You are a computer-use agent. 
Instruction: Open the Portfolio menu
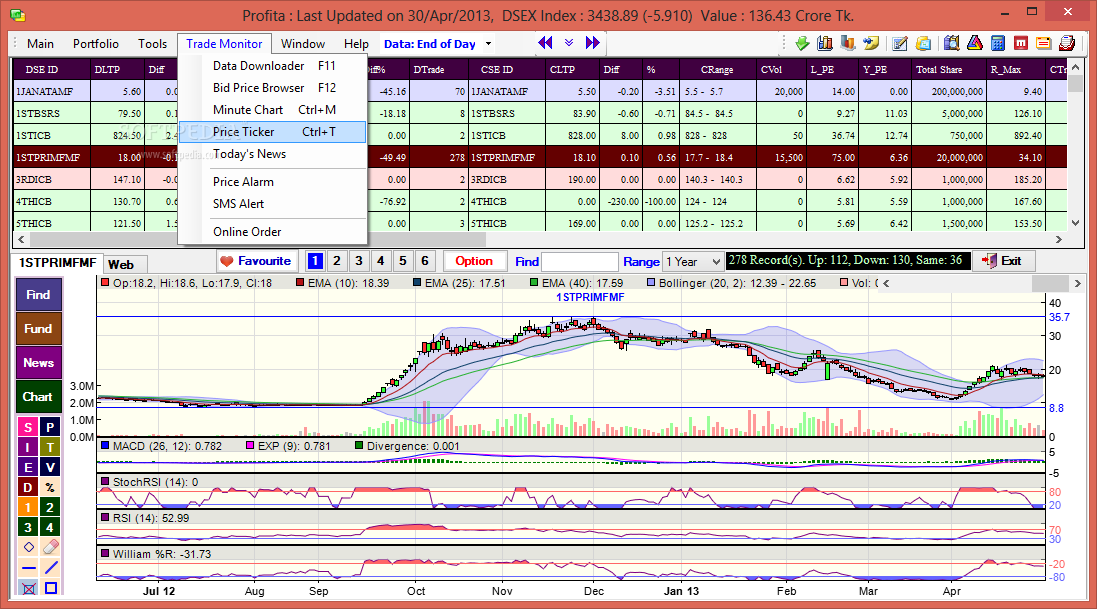pos(96,43)
